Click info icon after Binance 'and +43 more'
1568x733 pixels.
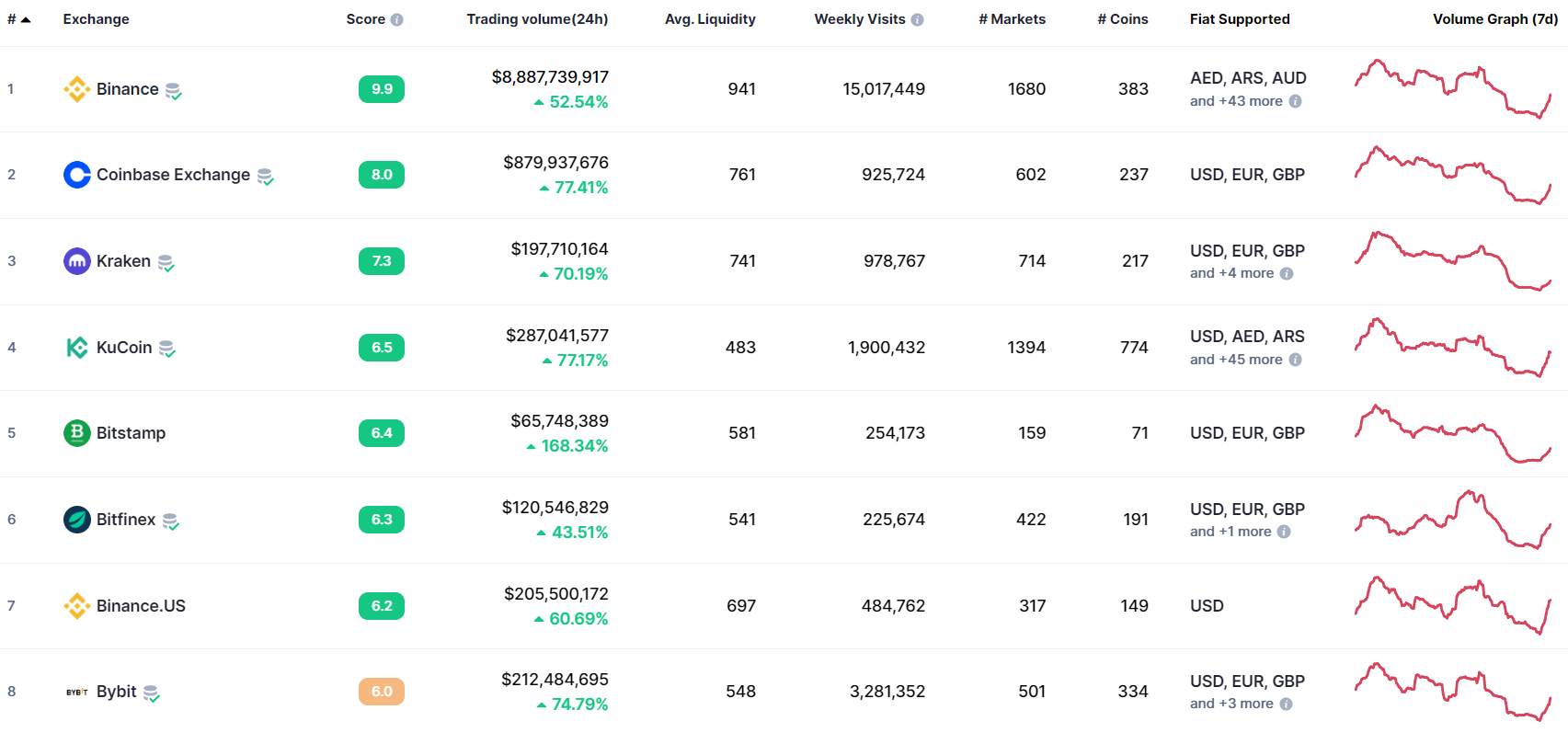[x=1295, y=101]
